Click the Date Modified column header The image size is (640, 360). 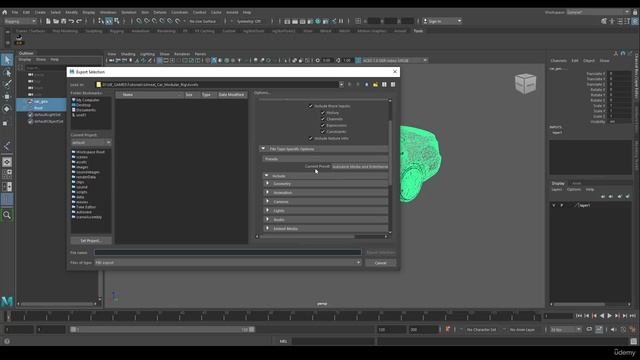point(231,95)
